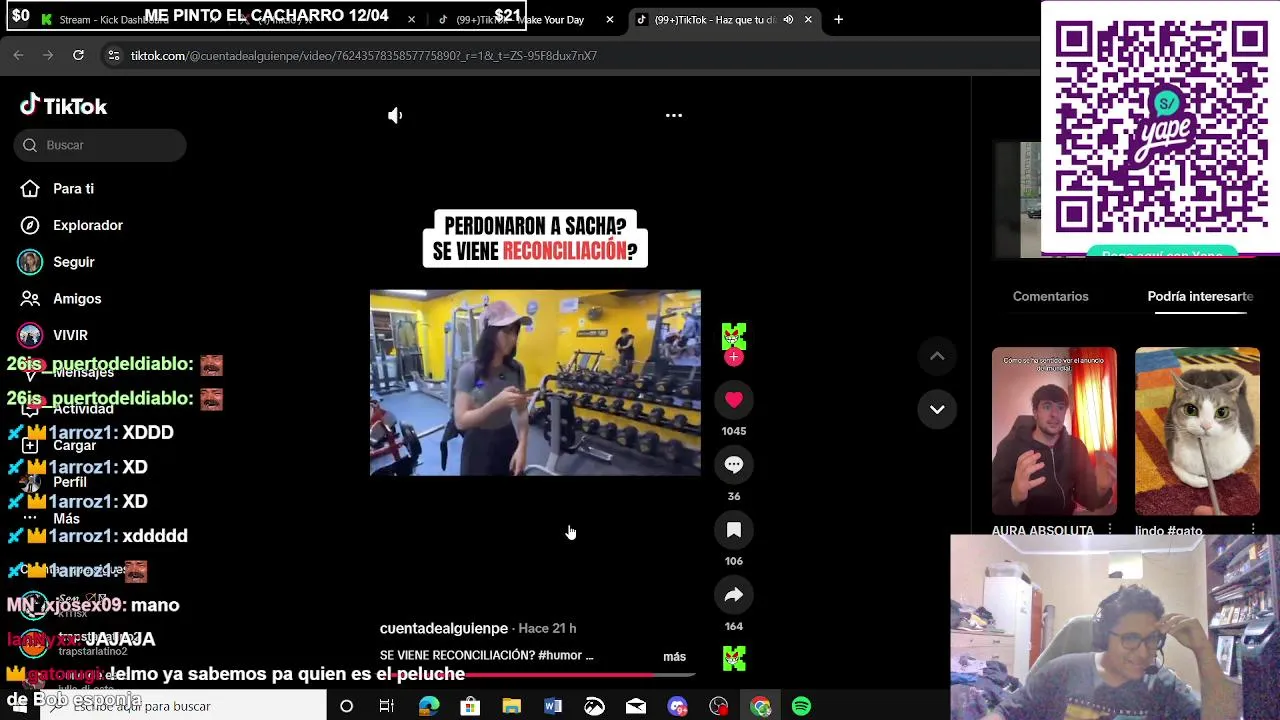Image resolution: width=1280 pixels, height=720 pixels.
Task: Open Spotify from the taskbar
Action: (x=801, y=706)
